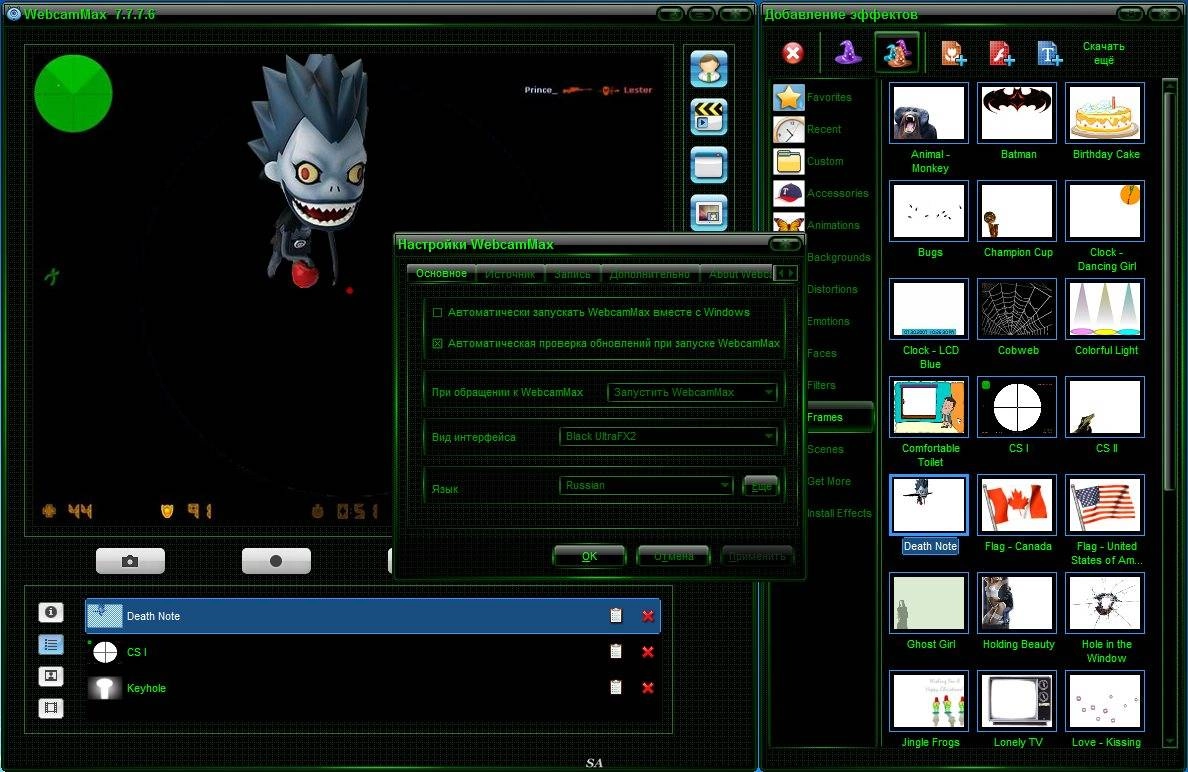Open the movie clapboard source icon
The width and height of the screenshot is (1188, 772).
point(708,117)
